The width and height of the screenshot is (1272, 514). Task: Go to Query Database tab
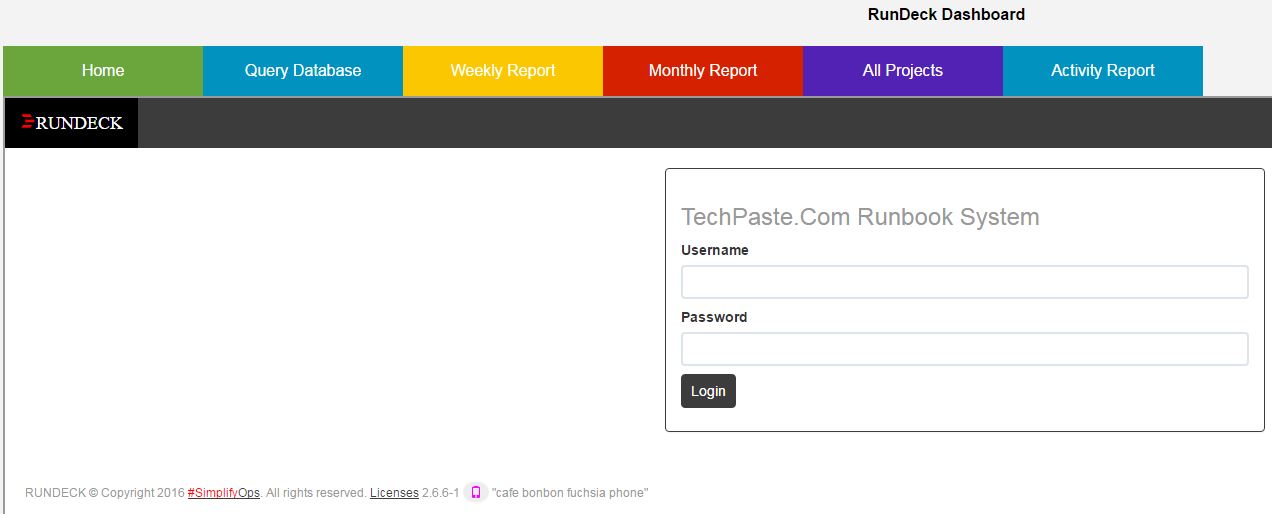tap(303, 71)
